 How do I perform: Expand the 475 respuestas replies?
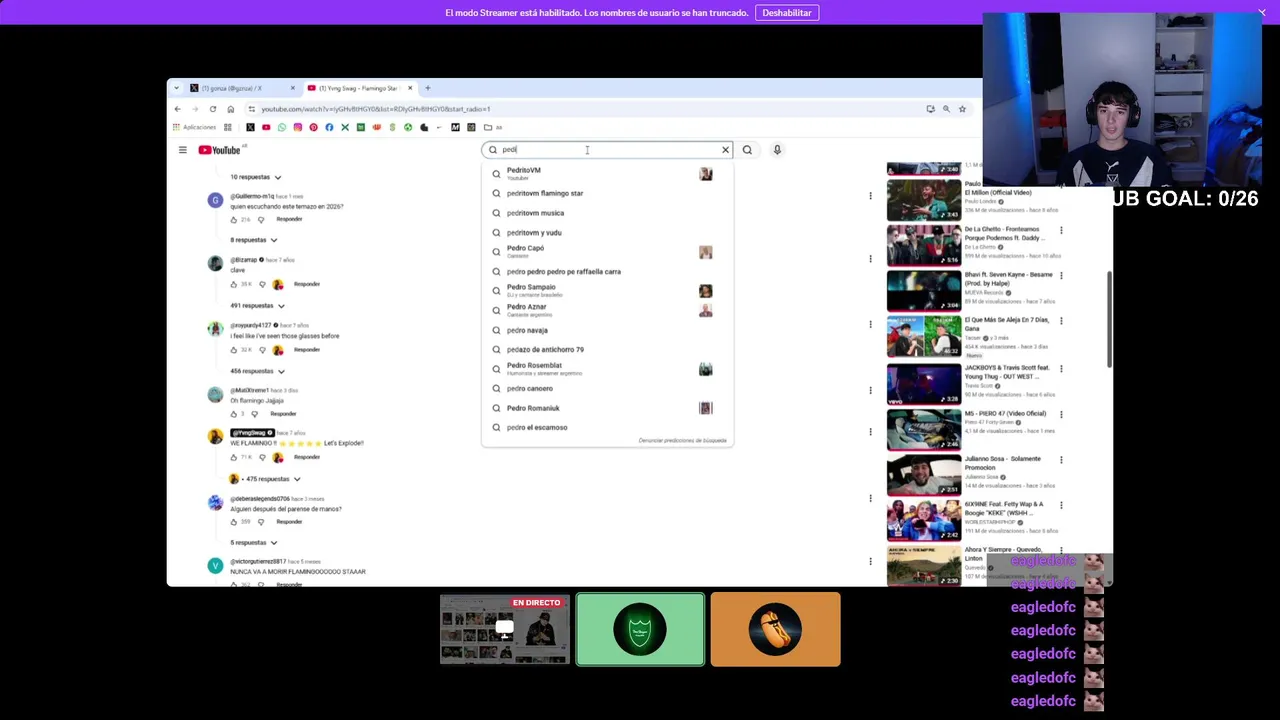point(273,479)
